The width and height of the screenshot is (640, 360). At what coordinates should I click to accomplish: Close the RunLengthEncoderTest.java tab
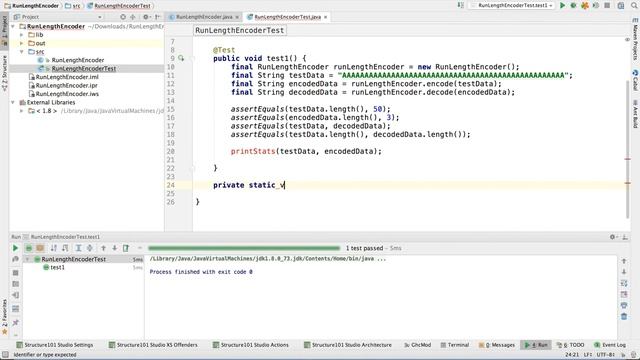coord(325,17)
